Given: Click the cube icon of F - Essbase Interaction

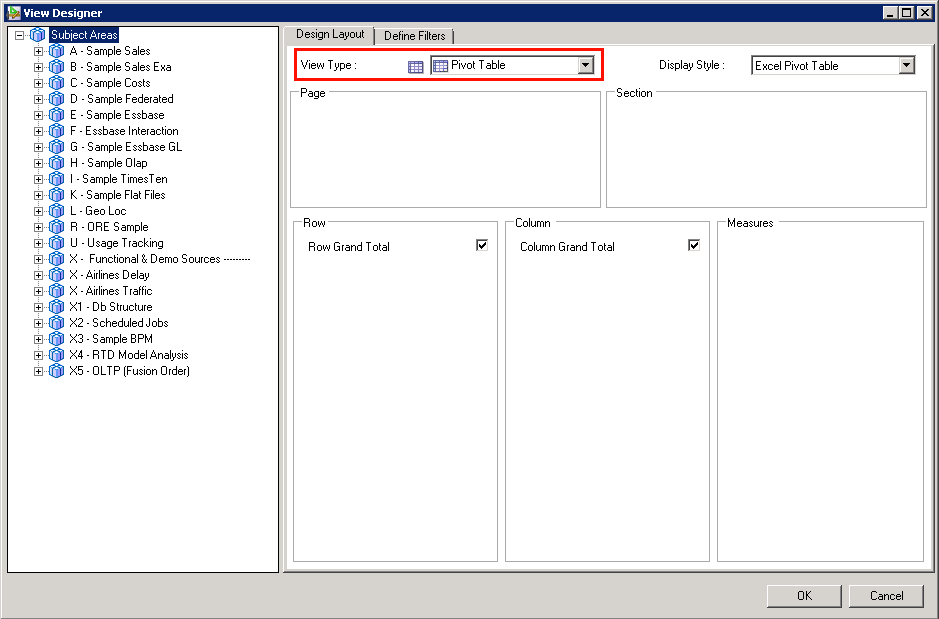Looking at the screenshot, I should [56, 131].
